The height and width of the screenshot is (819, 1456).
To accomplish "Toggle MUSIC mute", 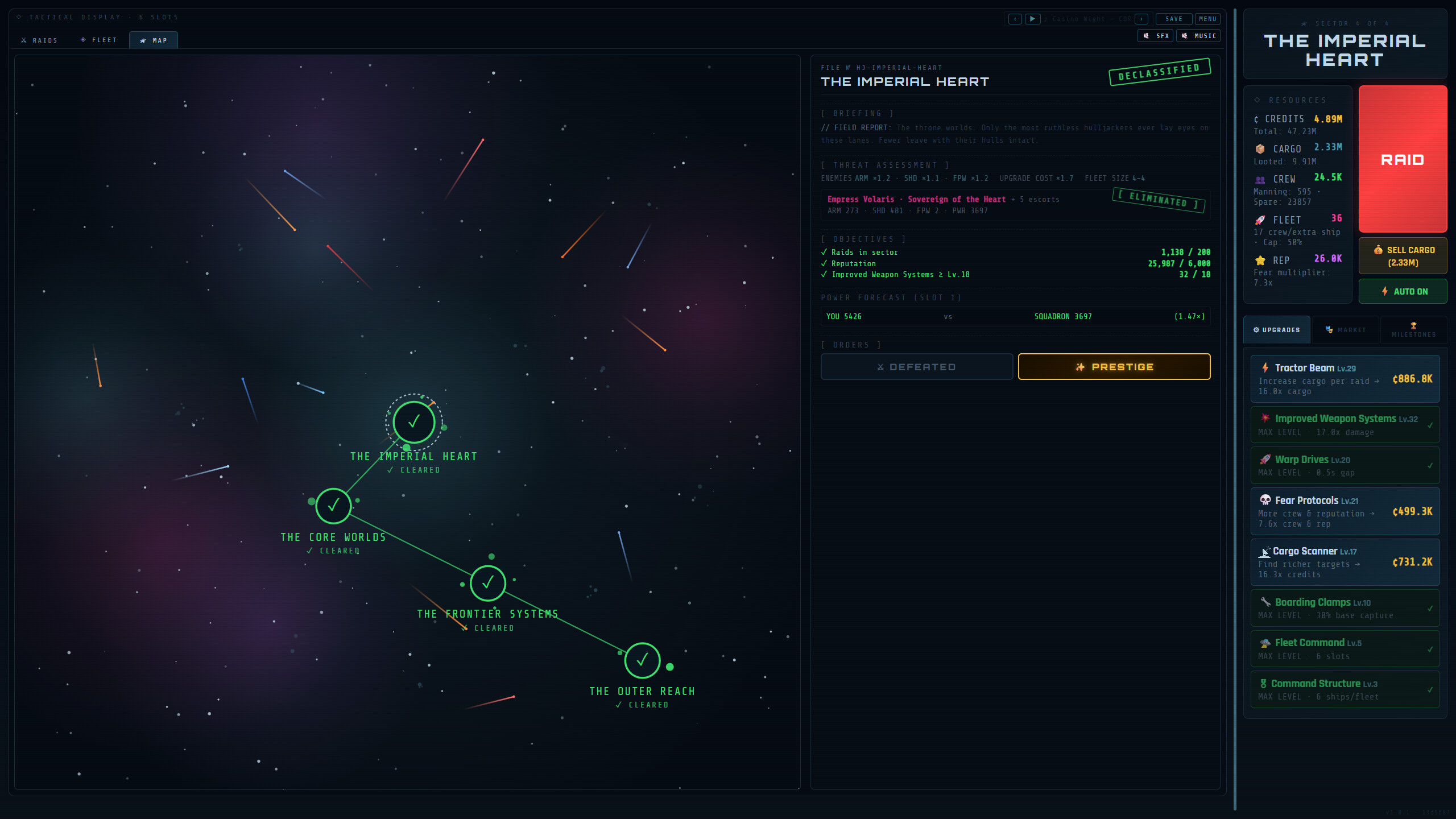I will point(1198,36).
